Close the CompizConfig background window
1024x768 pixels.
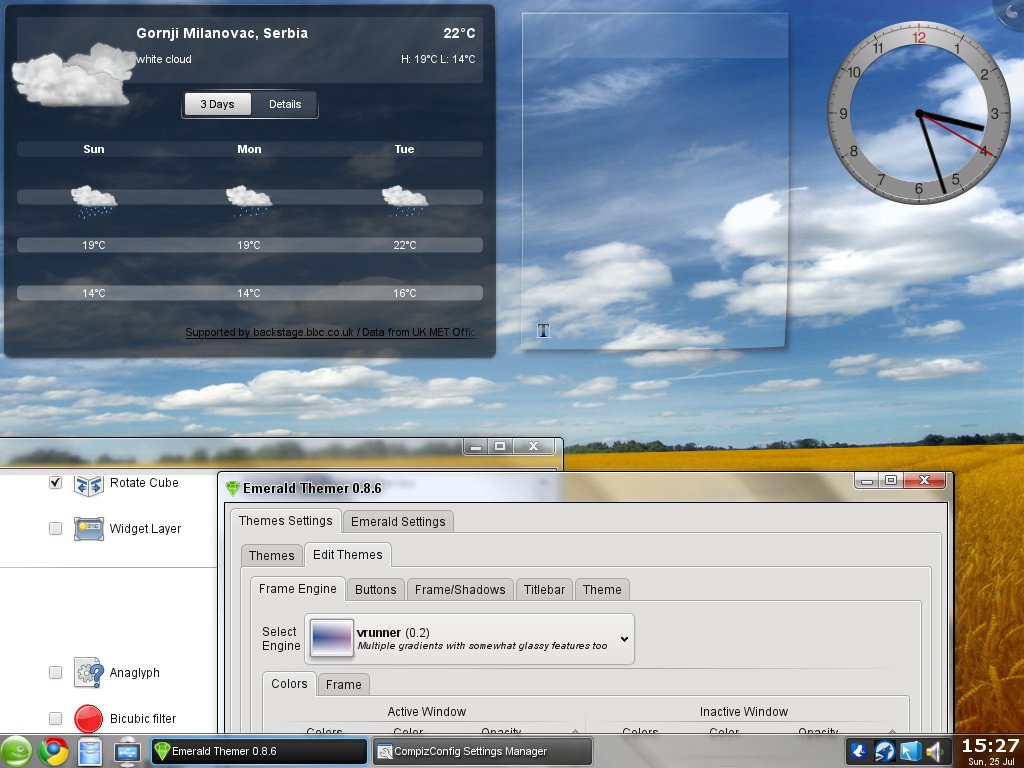tap(533, 446)
